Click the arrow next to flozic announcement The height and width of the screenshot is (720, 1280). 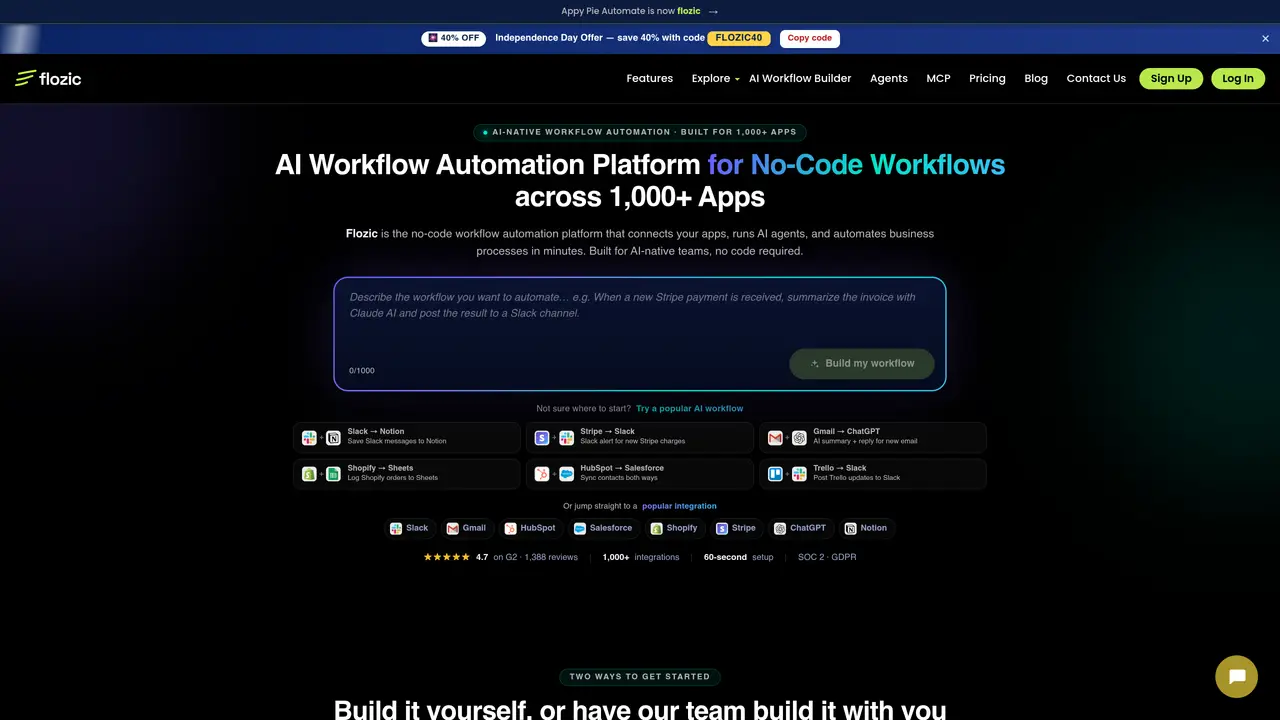tap(713, 11)
